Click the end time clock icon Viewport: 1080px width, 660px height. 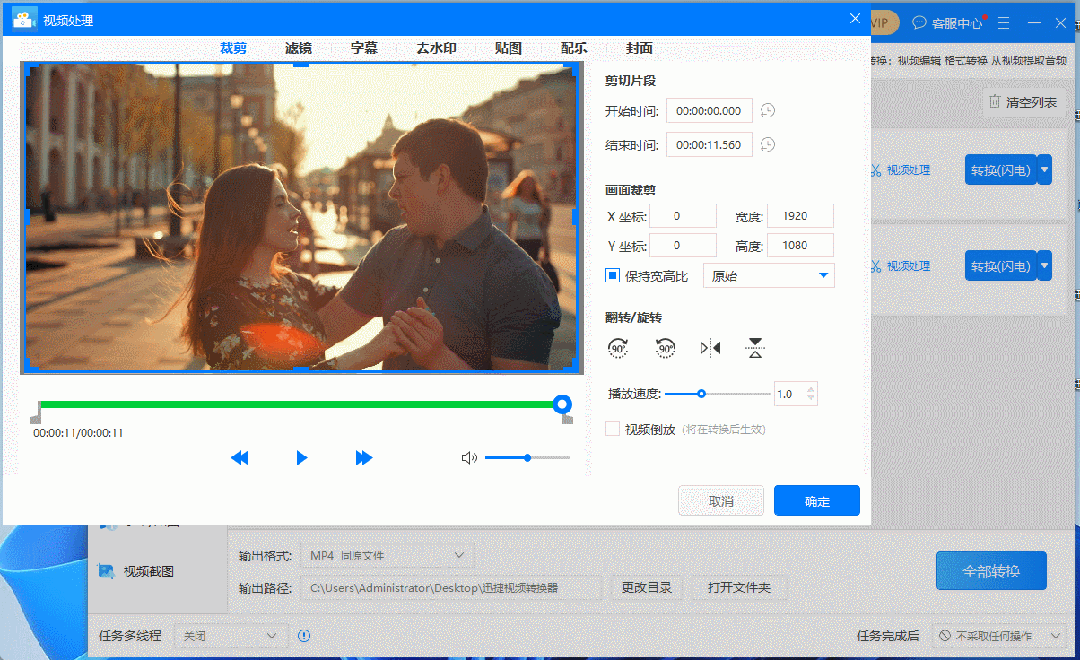767,145
